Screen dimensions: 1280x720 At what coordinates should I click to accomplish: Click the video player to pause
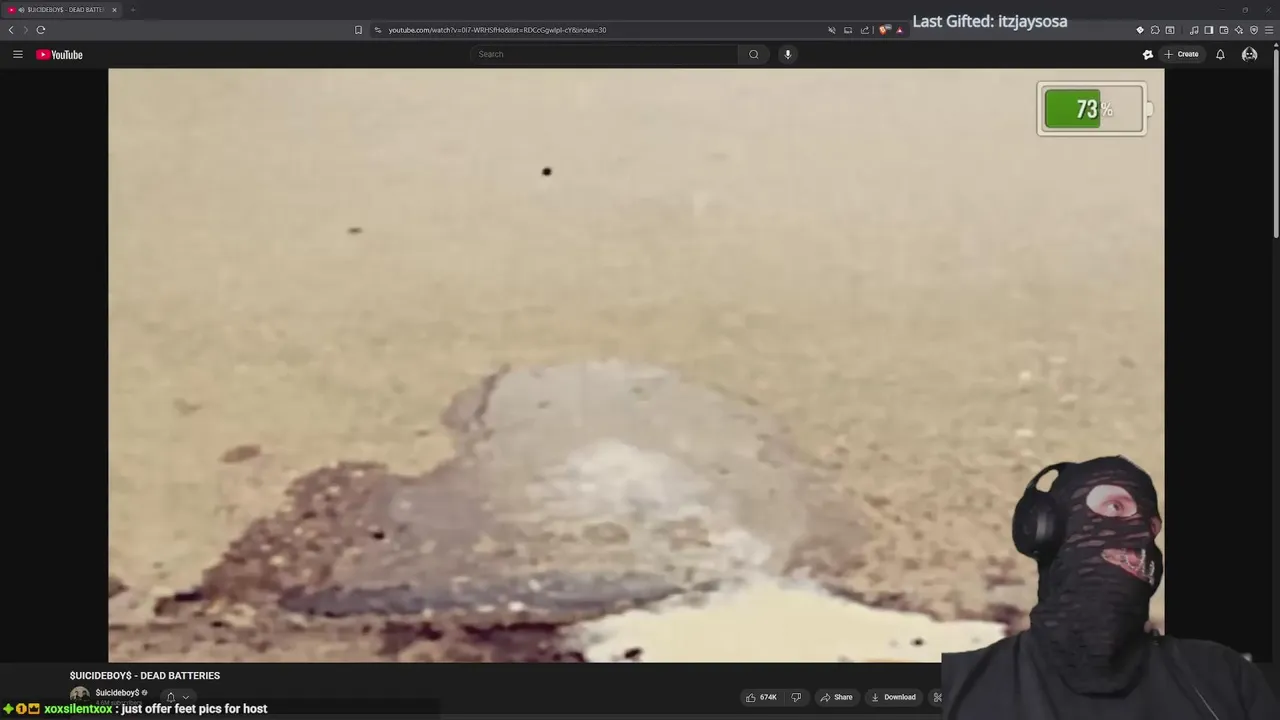[636, 365]
